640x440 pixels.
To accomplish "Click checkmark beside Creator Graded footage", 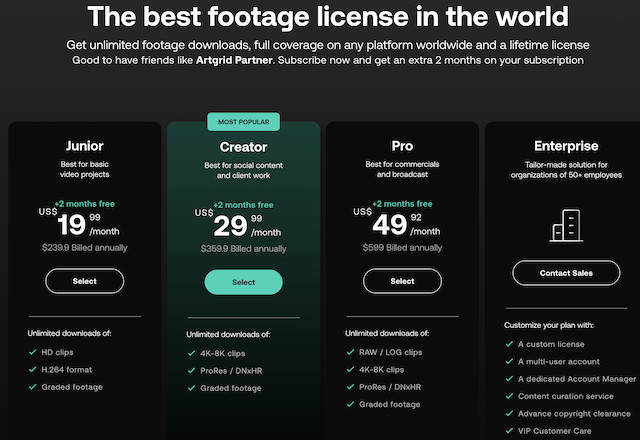I will (191, 388).
